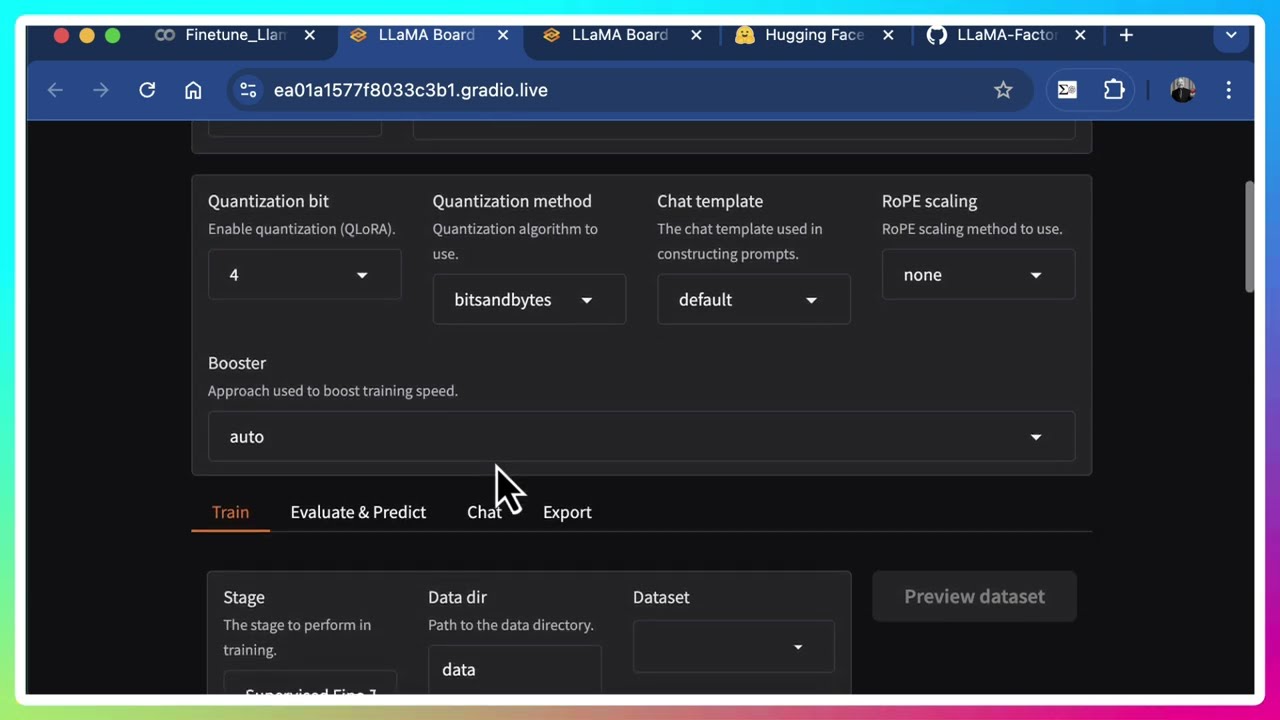This screenshot has height=720, width=1280.
Task: Click the macOS yellow minimize button
Action: coord(87,35)
